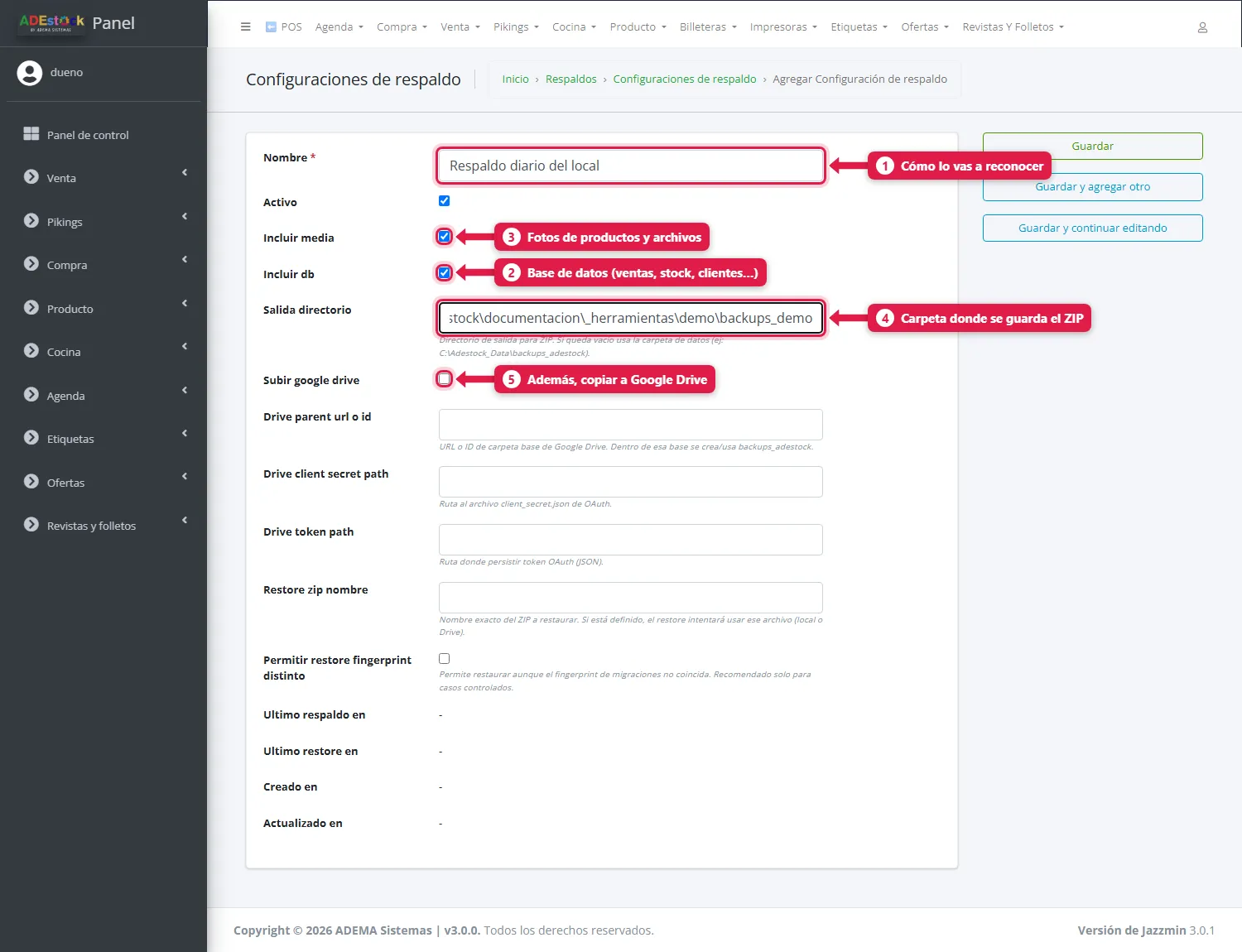Open the Etiquetas top menu
Image resolution: width=1242 pixels, height=952 pixels.
coord(859,26)
